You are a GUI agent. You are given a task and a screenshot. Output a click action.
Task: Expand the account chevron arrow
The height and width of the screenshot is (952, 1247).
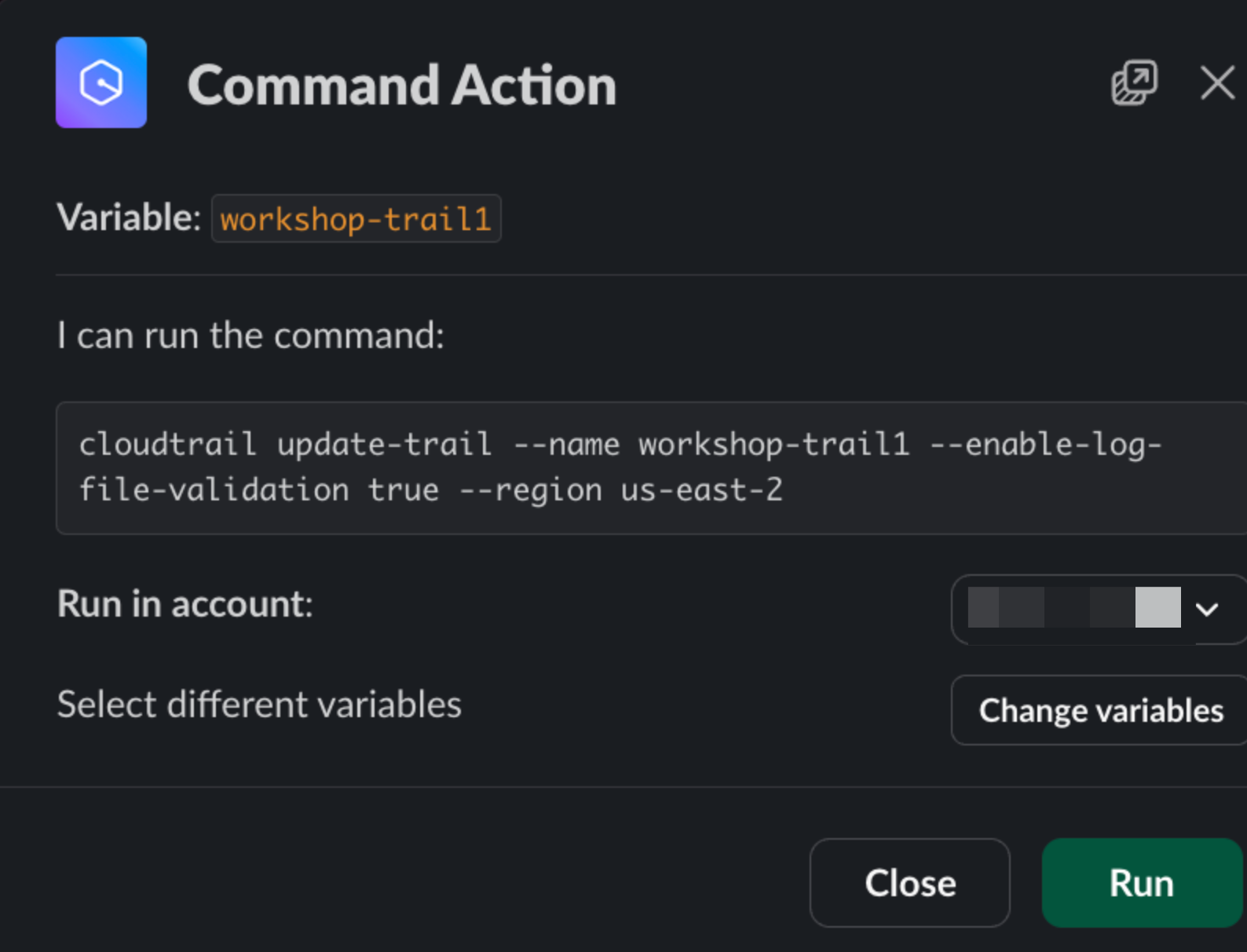1207,609
